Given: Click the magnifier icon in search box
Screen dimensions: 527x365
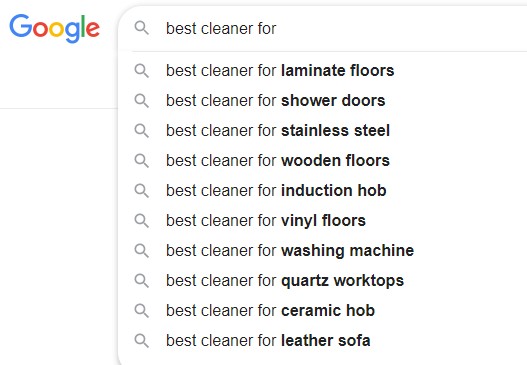Looking at the screenshot, I should 141,28.
